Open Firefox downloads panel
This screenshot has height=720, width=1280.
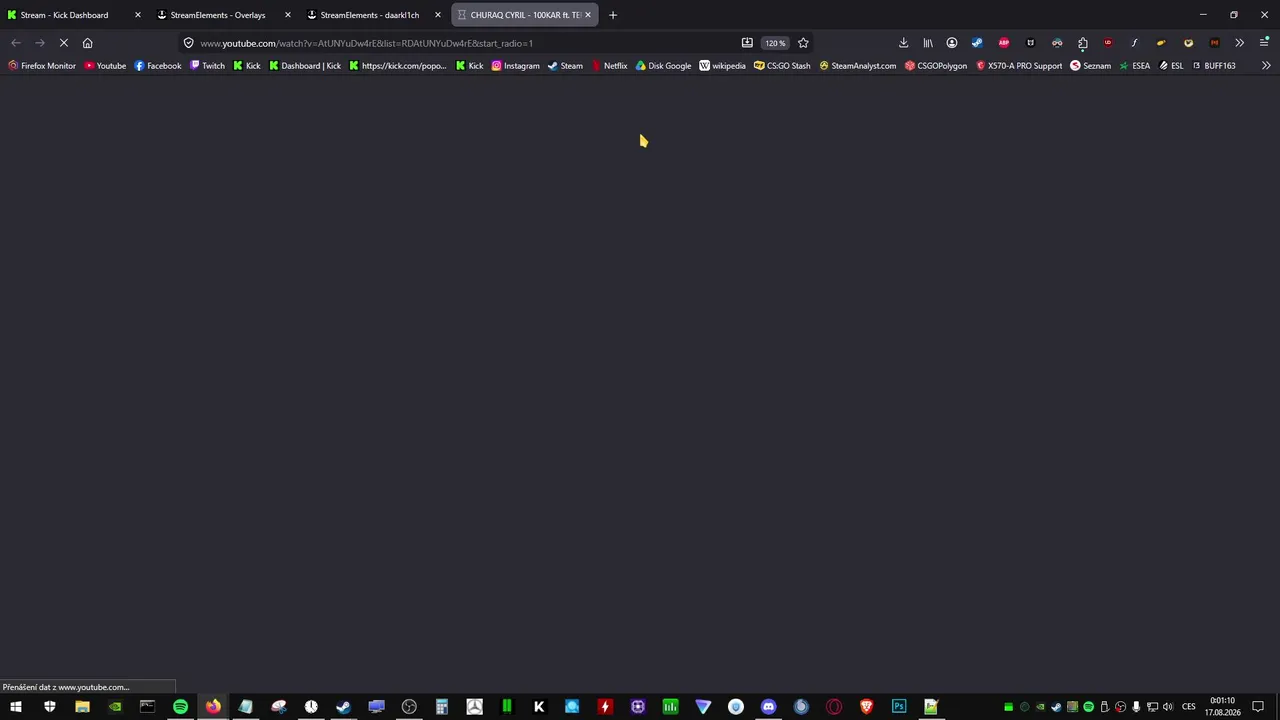pos(903,43)
